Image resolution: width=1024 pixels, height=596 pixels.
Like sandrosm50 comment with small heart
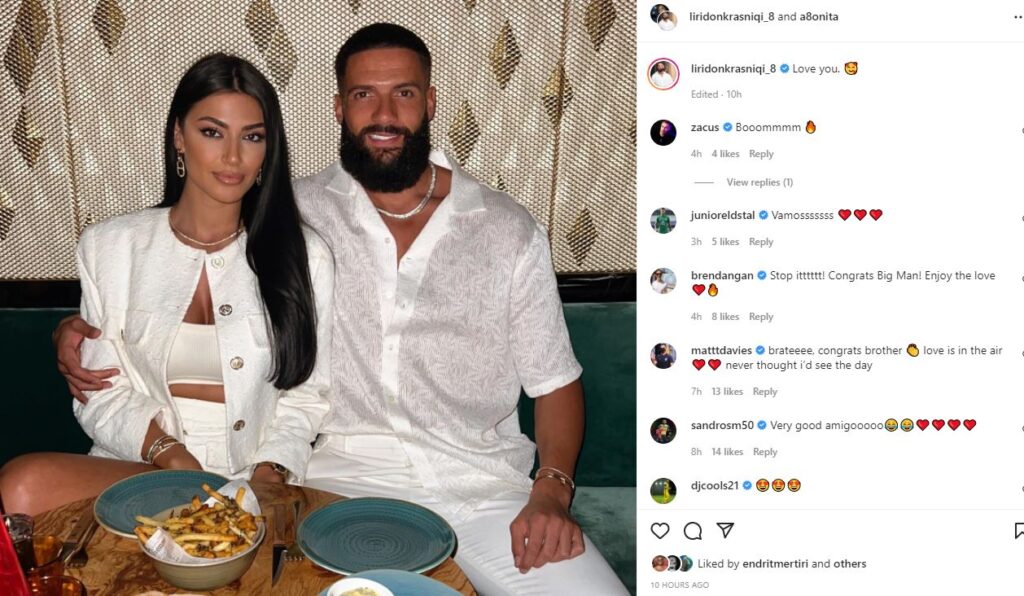pyautogui.click(x=1021, y=429)
